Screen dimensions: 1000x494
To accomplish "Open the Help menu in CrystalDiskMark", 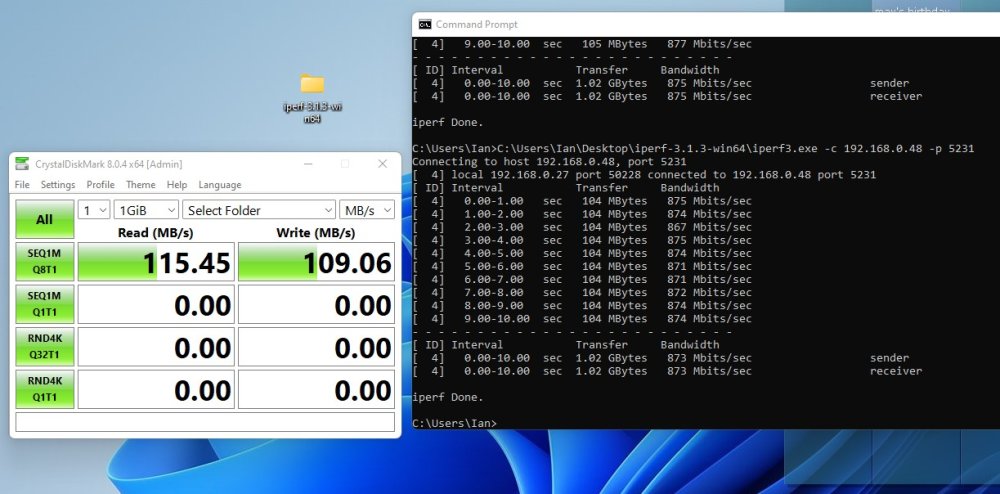I will pyautogui.click(x=177, y=185).
